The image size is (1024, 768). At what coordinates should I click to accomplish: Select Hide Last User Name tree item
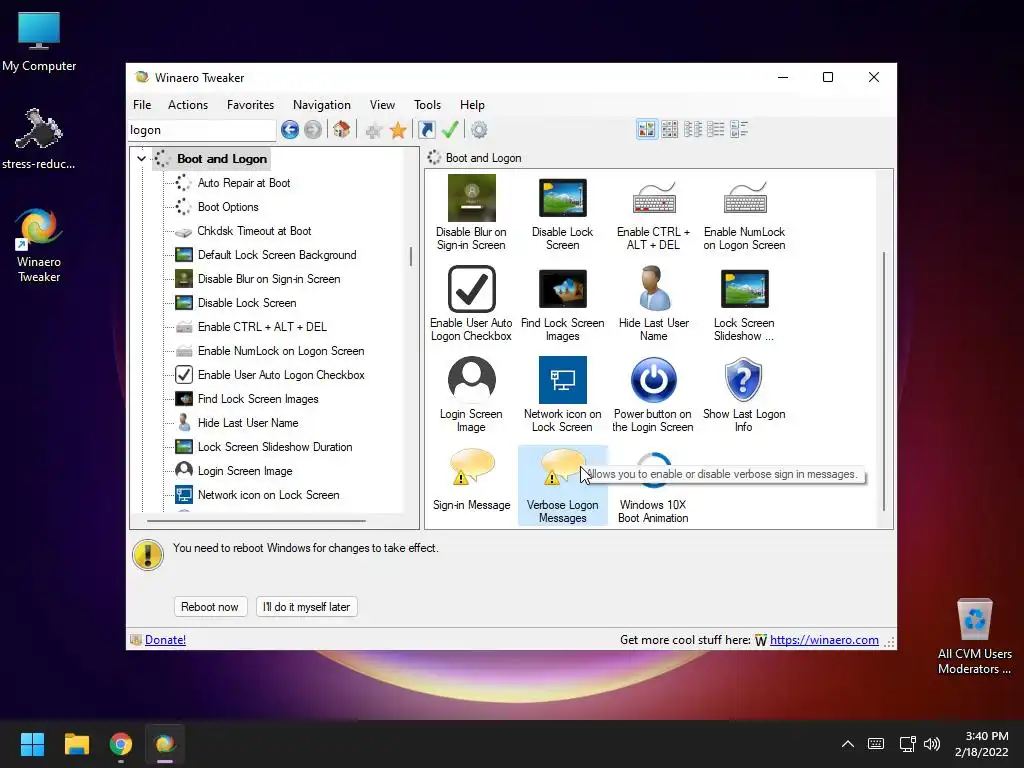click(248, 423)
